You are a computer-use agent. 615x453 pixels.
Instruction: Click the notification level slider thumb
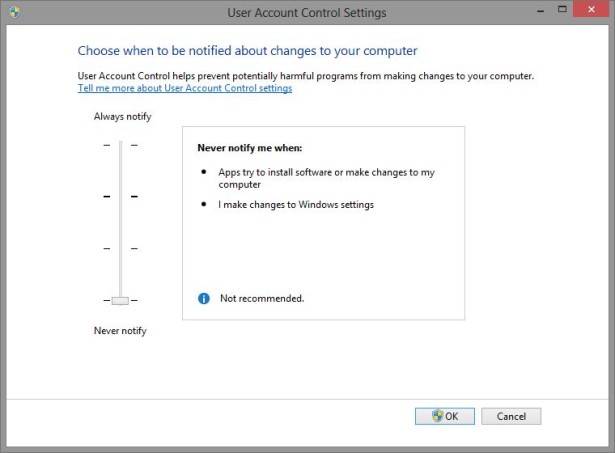120,301
